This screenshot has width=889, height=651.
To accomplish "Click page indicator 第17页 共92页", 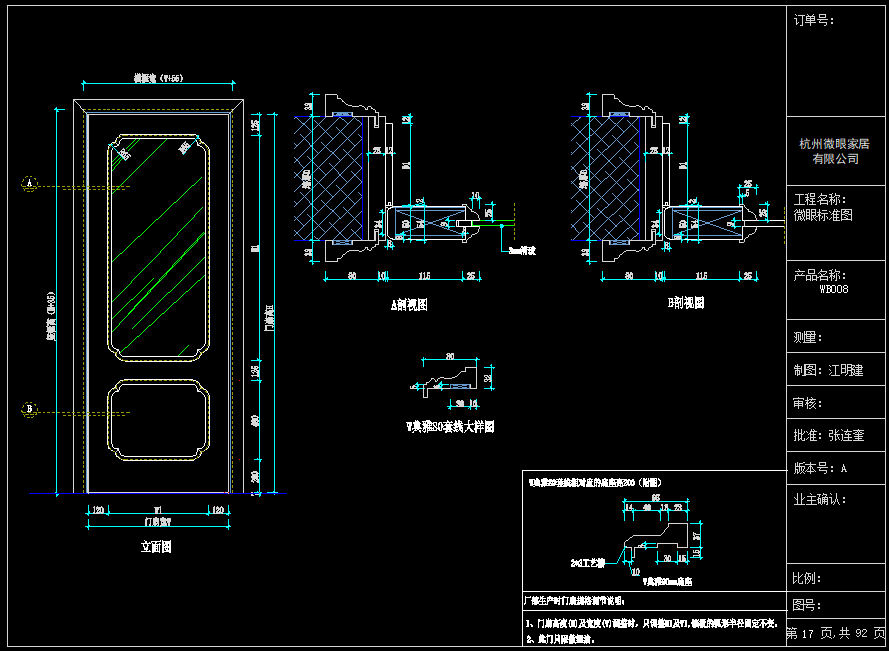I will [837, 633].
